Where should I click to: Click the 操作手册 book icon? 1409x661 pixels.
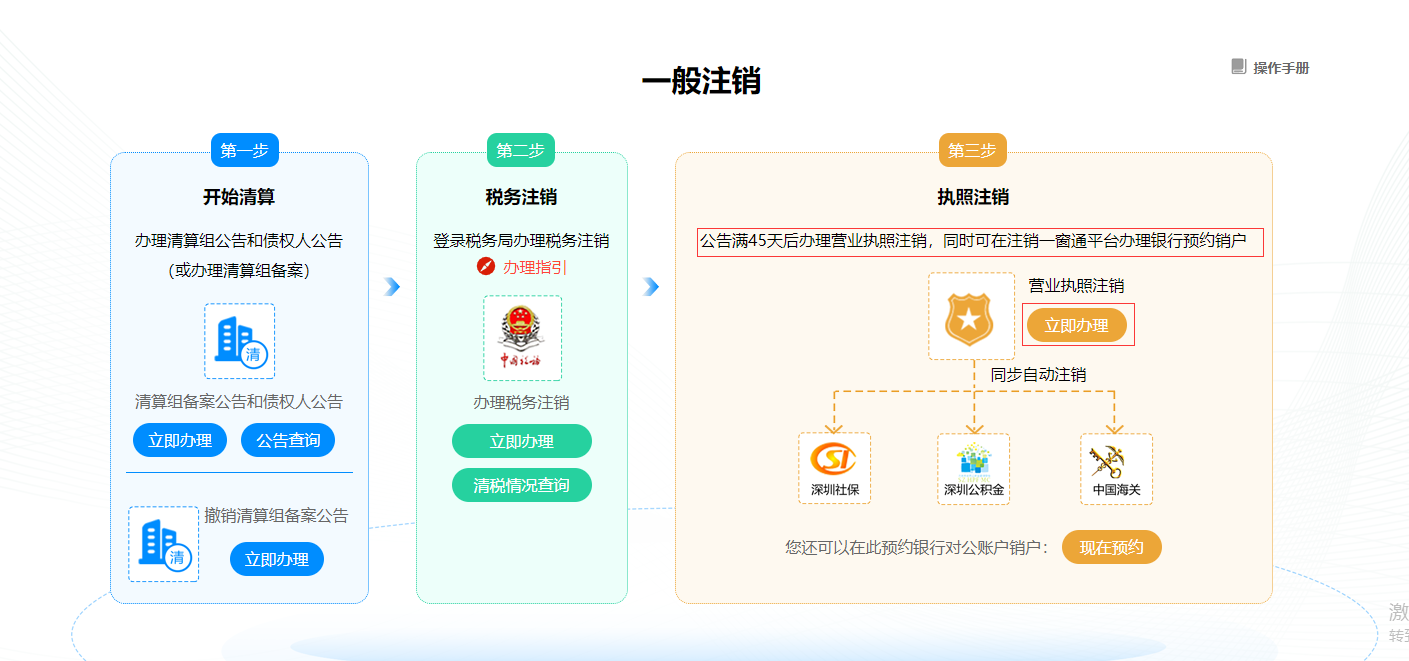(x=1238, y=67)
